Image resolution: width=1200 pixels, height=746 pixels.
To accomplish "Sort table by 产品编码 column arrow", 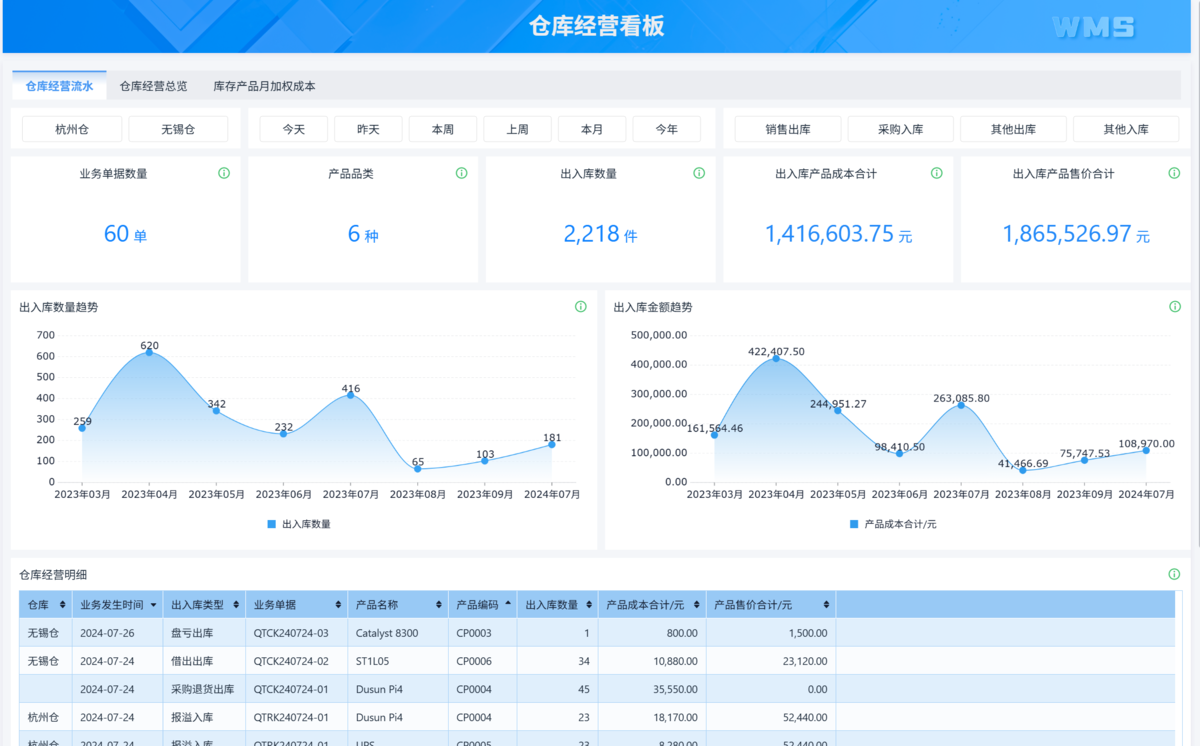I will [x=507, y=605].
